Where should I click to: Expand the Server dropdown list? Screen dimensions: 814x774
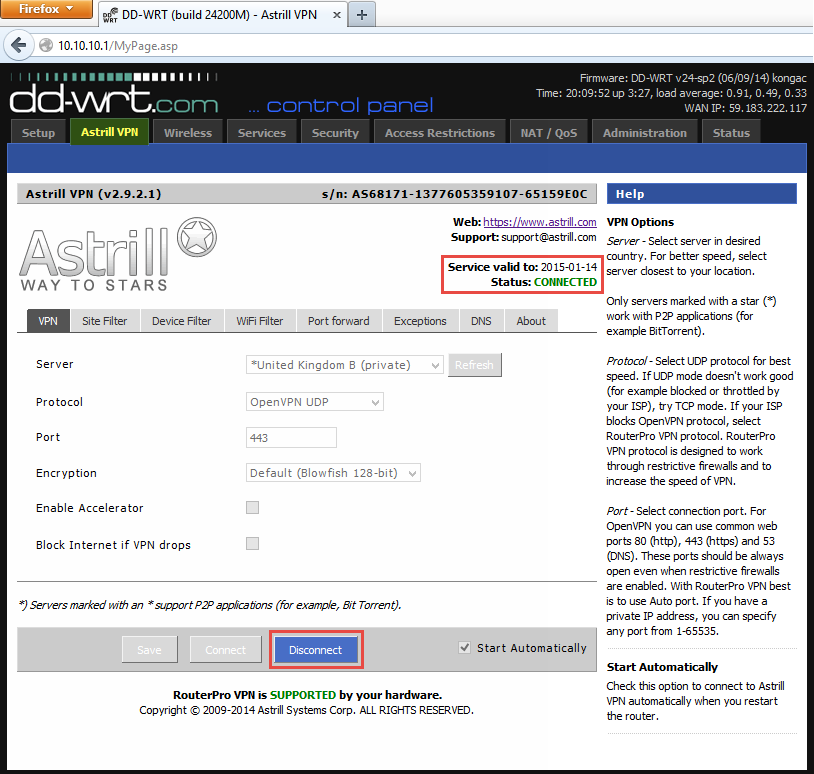[345, 365]
